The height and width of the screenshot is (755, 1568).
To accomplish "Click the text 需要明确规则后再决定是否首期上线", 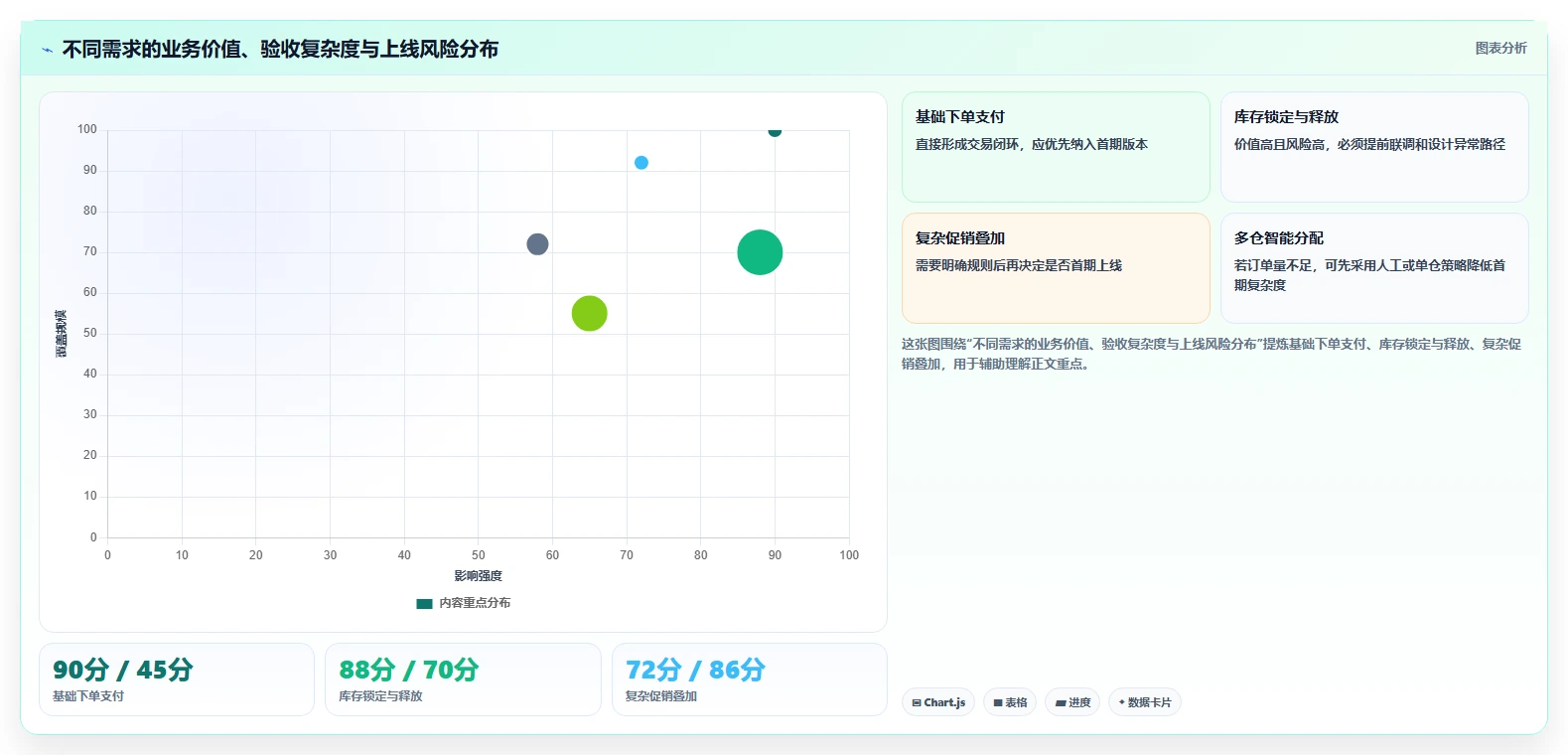I will click(x=1019, y=265).
